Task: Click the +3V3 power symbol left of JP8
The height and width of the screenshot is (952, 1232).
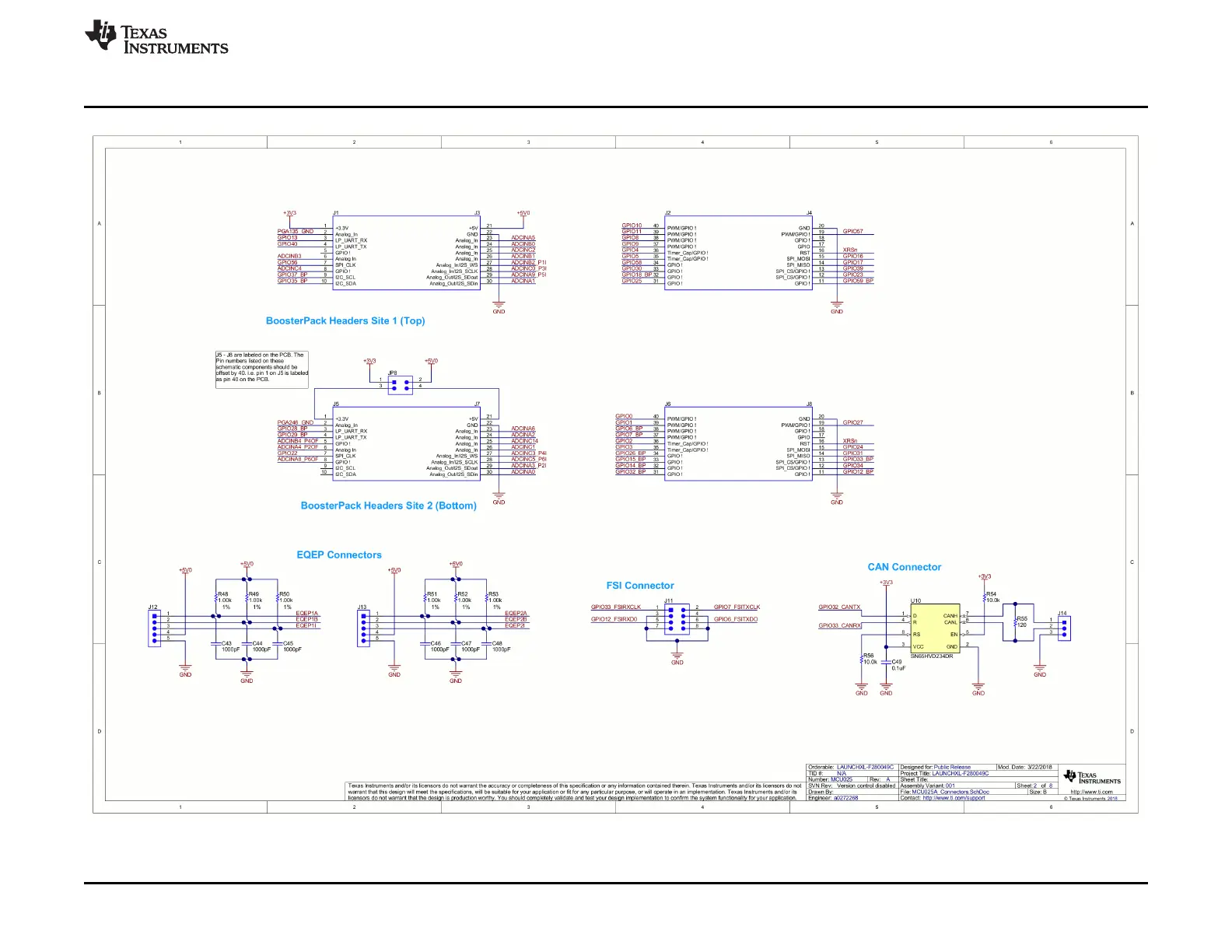Action: [369, 362]
